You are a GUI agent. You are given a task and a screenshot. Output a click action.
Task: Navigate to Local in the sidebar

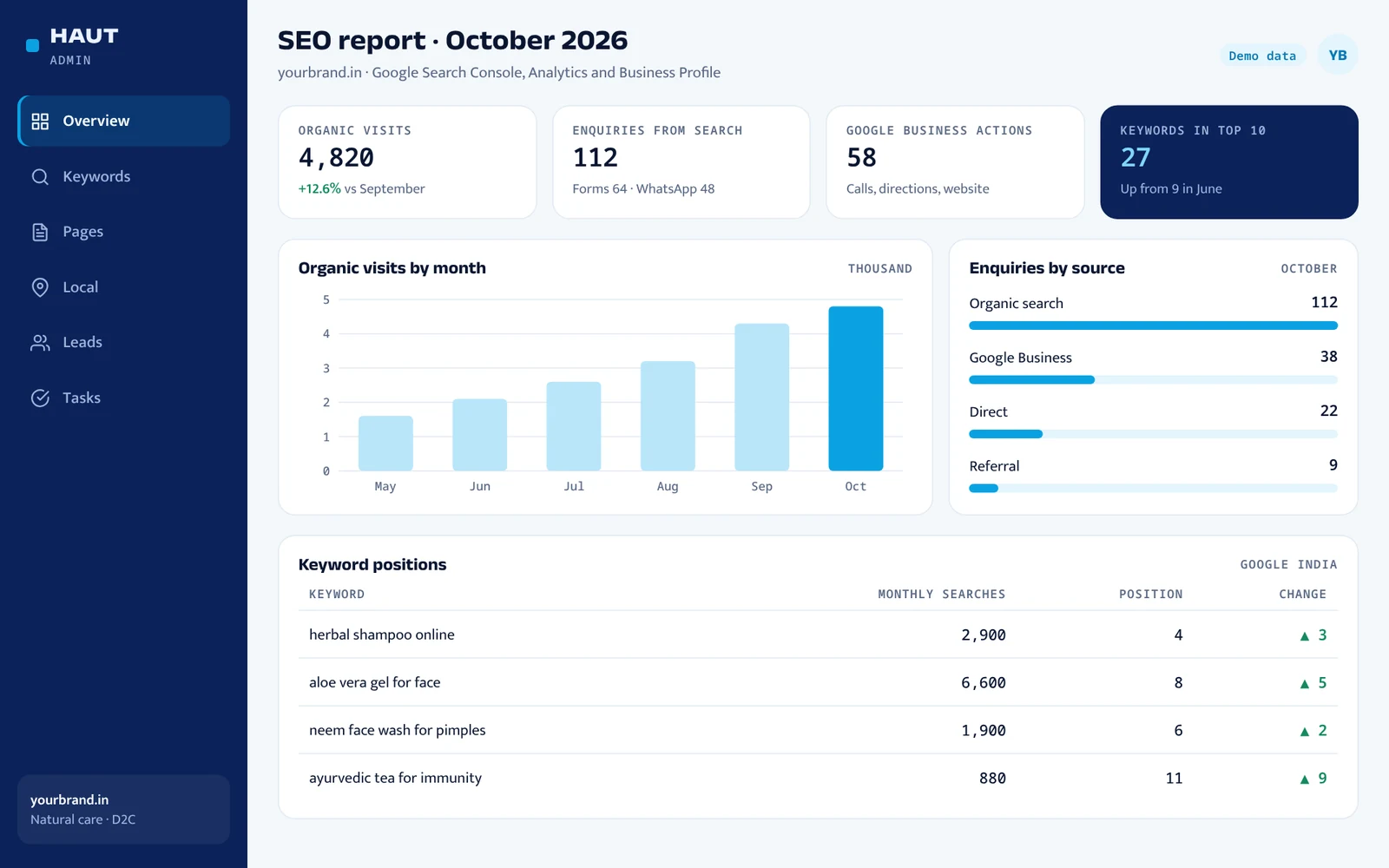pos(123,287)
